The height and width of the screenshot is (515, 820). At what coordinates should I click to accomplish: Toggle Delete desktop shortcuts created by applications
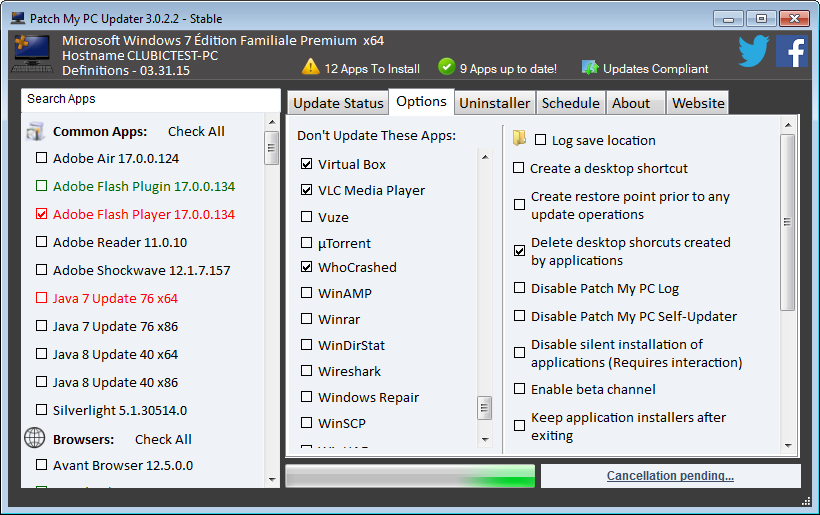[x=519, y=251]
